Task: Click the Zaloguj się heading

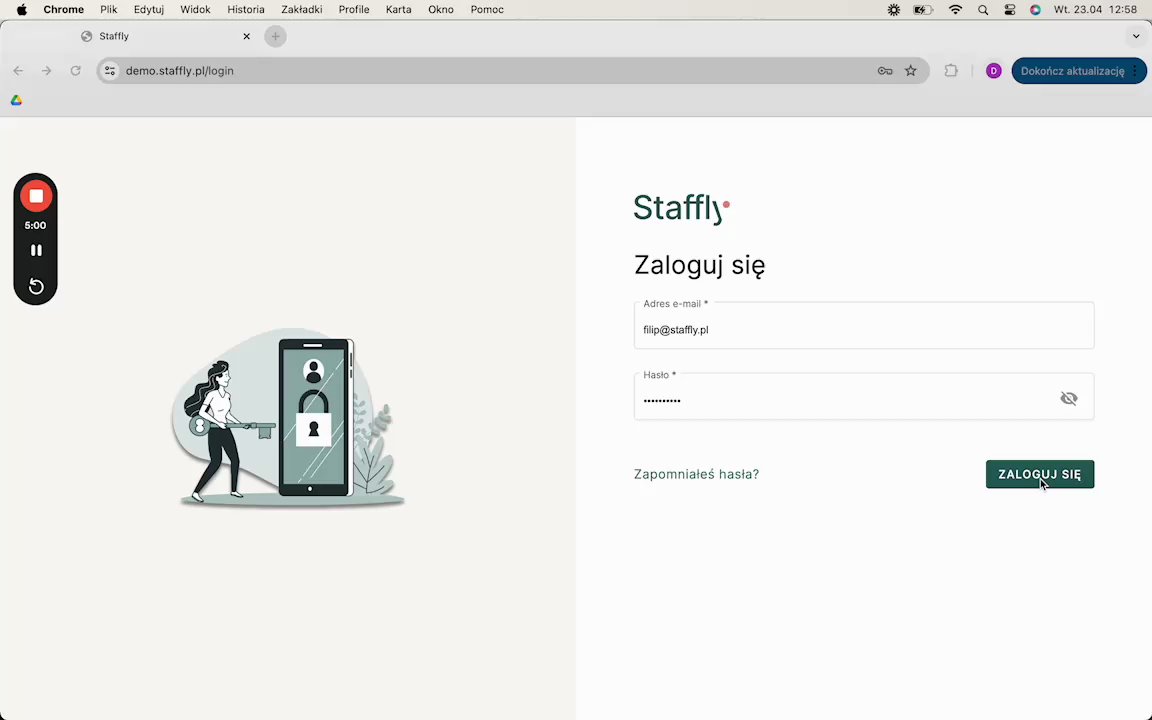Action: (699, 264)
